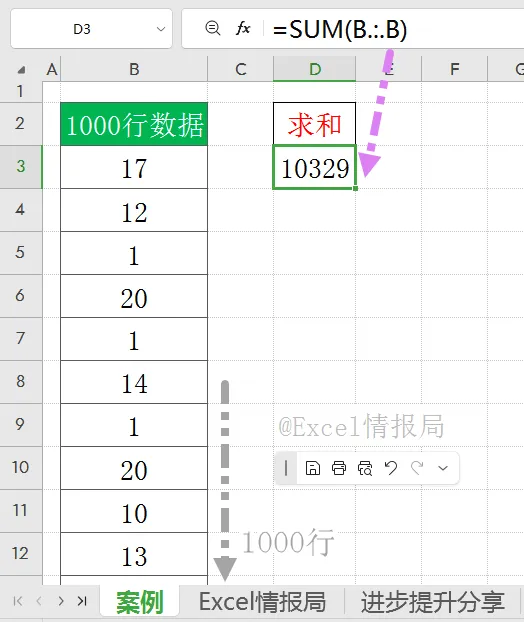This screenshot has width=524, height=622.
Task: Open the Name Box dropdown arrow
Action: point(161,29)
